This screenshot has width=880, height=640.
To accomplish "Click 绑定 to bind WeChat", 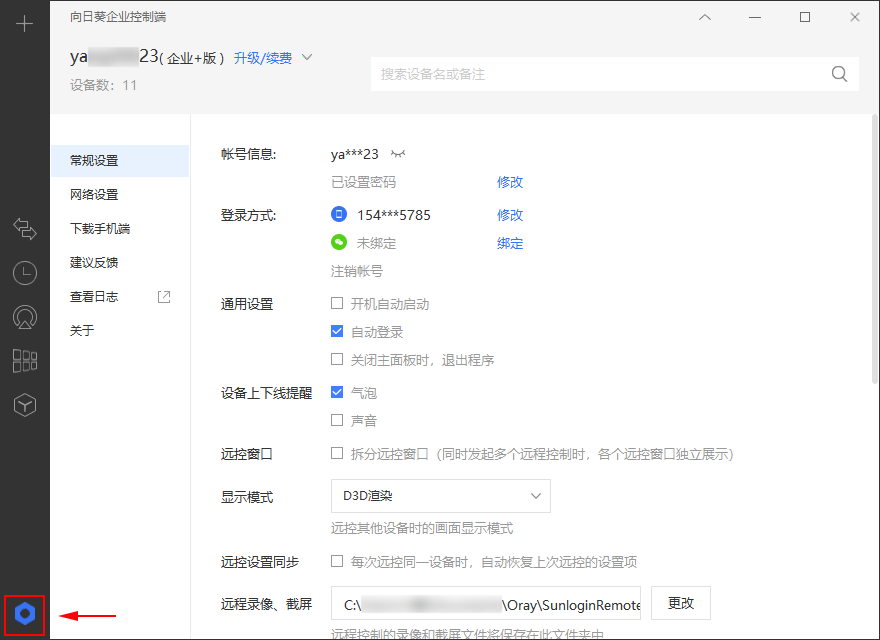I will 510,243.
